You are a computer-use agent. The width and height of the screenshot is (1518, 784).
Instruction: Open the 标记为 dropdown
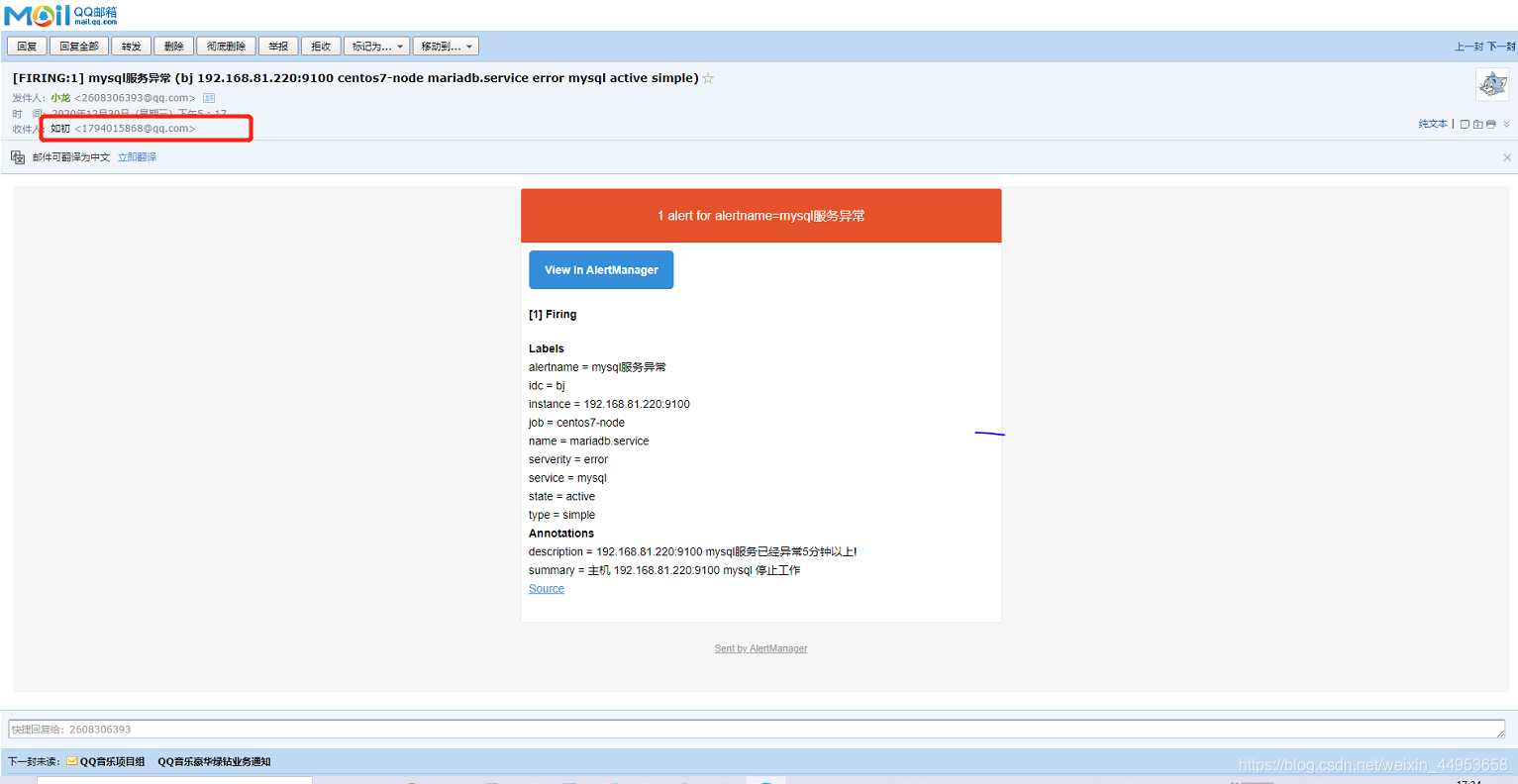[376, 47]
